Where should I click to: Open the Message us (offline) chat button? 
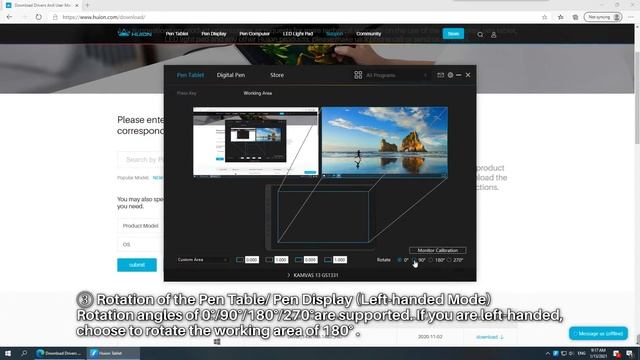tap(598, 333)
